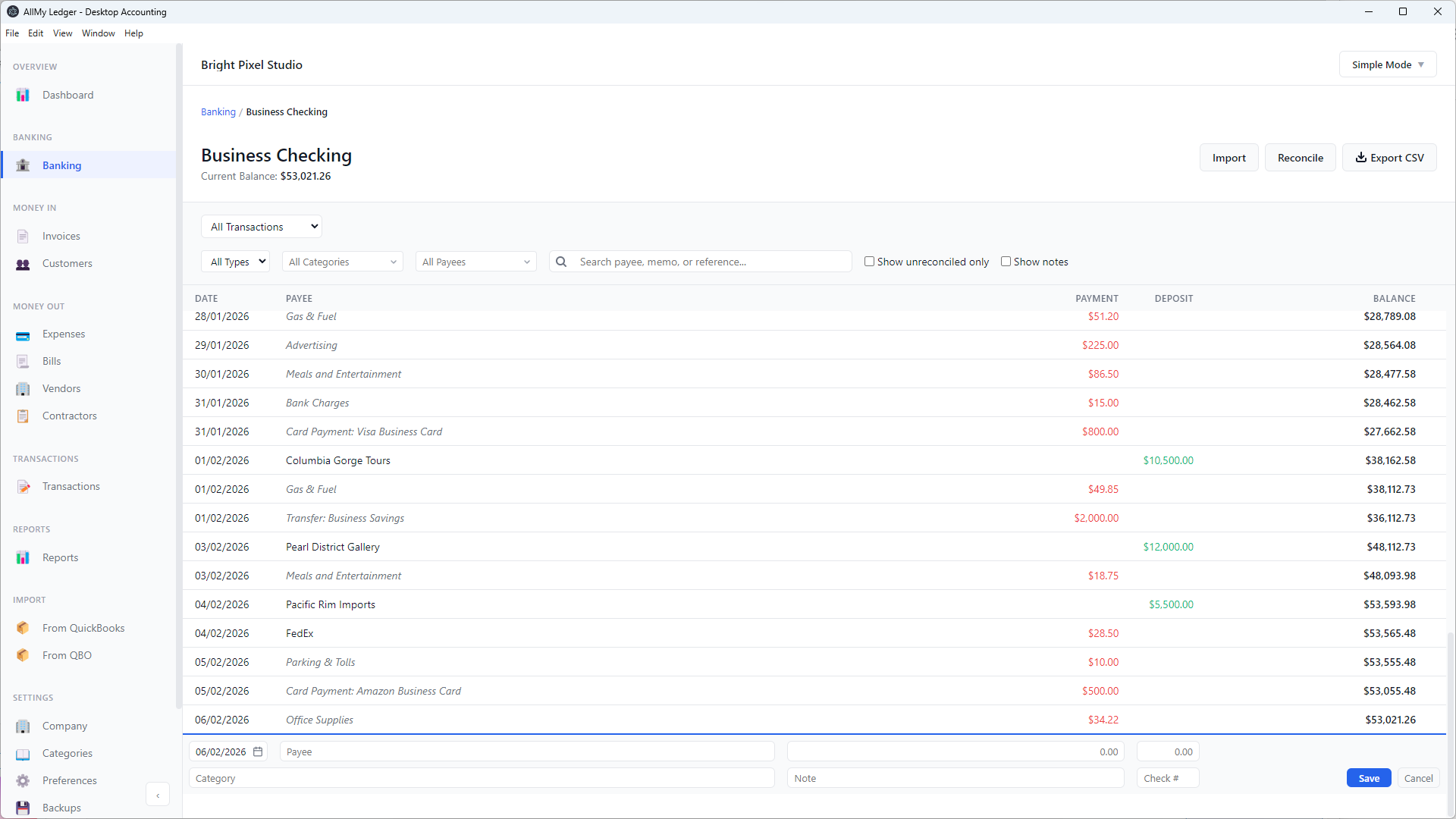The image size is (1456, 819).
Task: Collapse the sidebar with the chevron button
Action: click(158, 794)
